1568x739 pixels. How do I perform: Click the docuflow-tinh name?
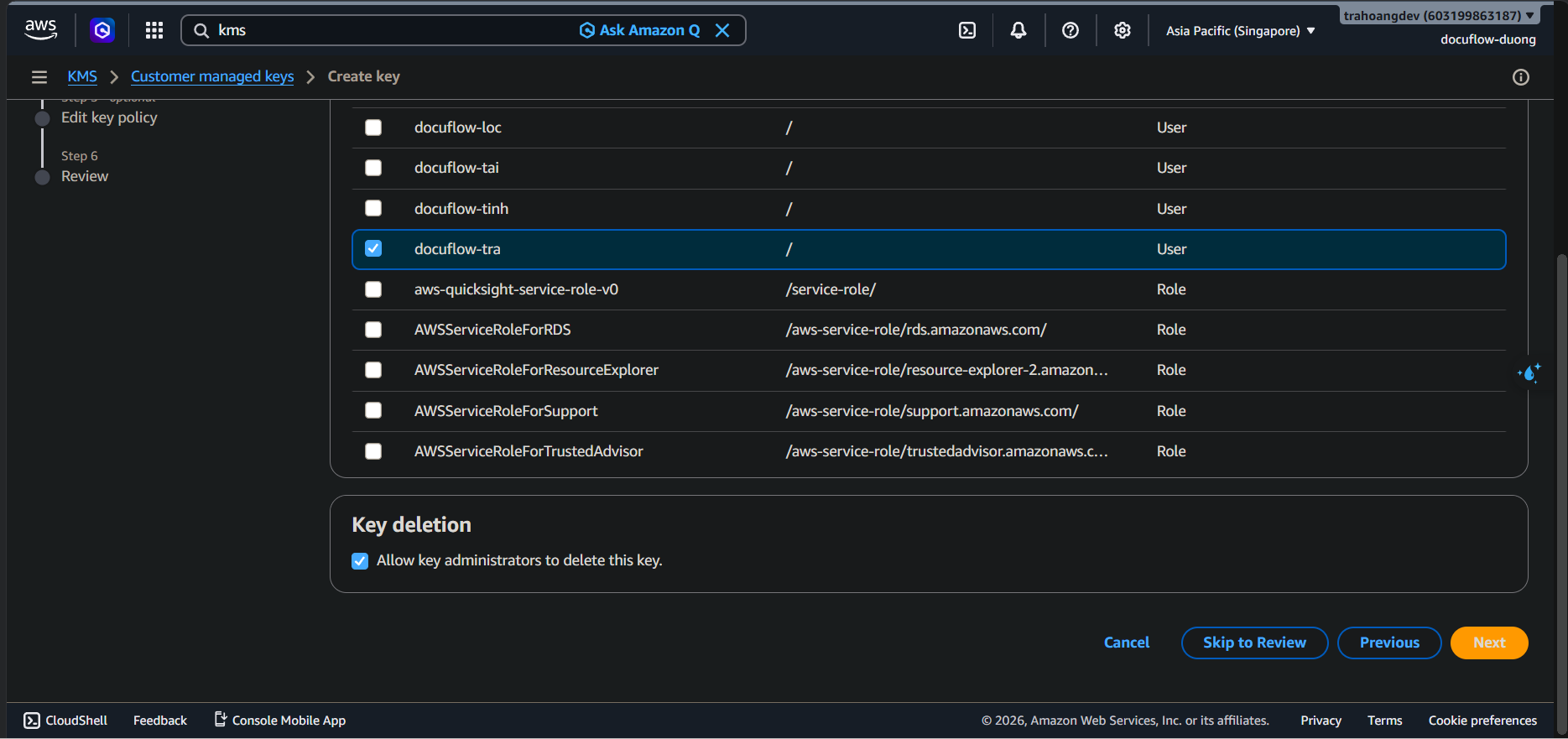point(461,209)
